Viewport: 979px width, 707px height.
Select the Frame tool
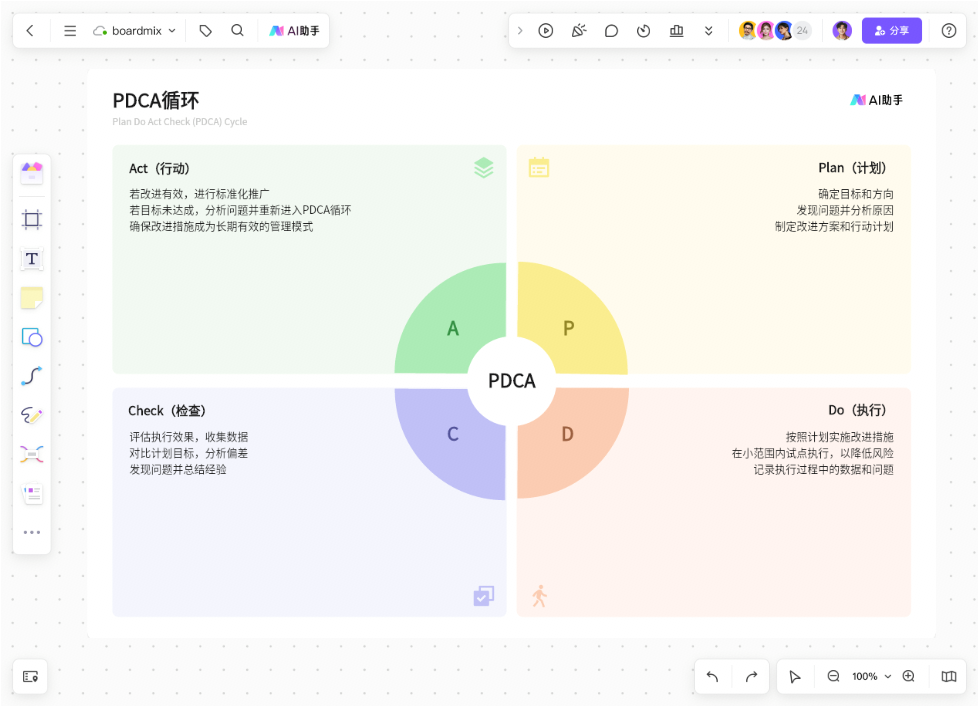coord(32,219)
